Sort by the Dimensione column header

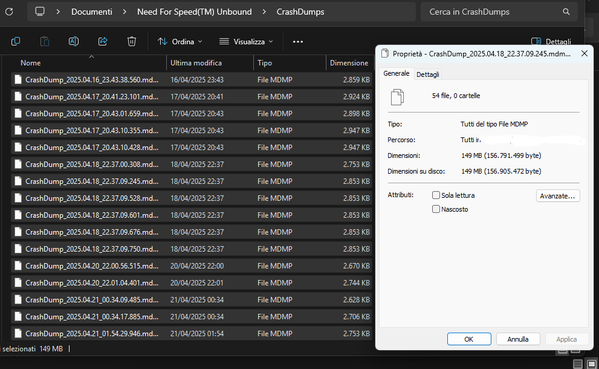[350, 63]
